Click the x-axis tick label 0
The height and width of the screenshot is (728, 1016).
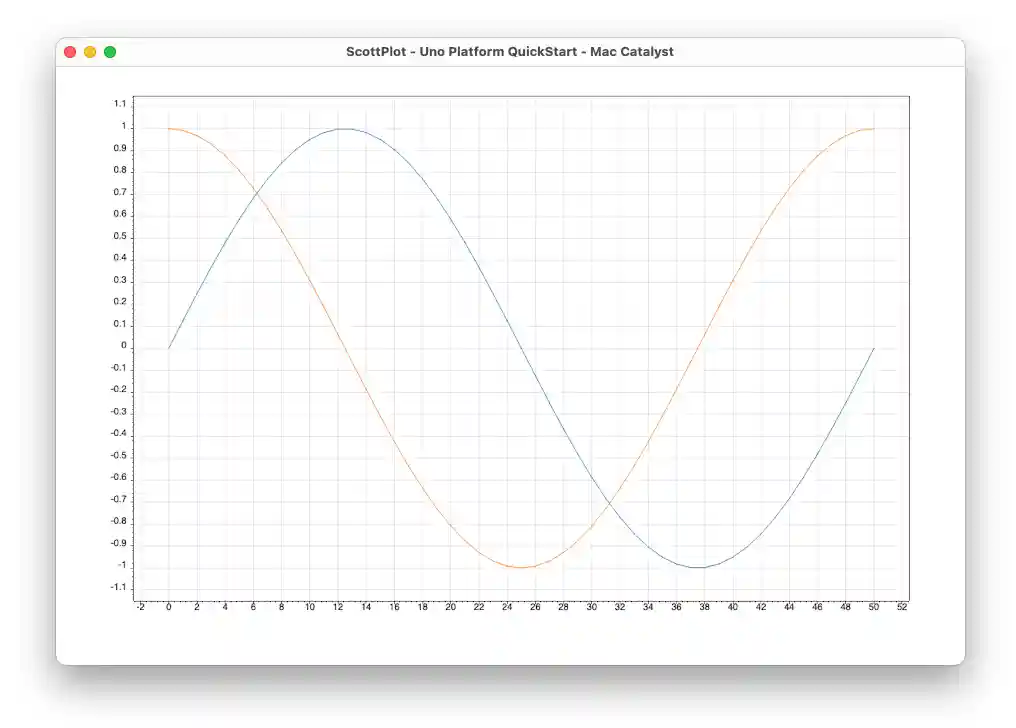(168, 607)
